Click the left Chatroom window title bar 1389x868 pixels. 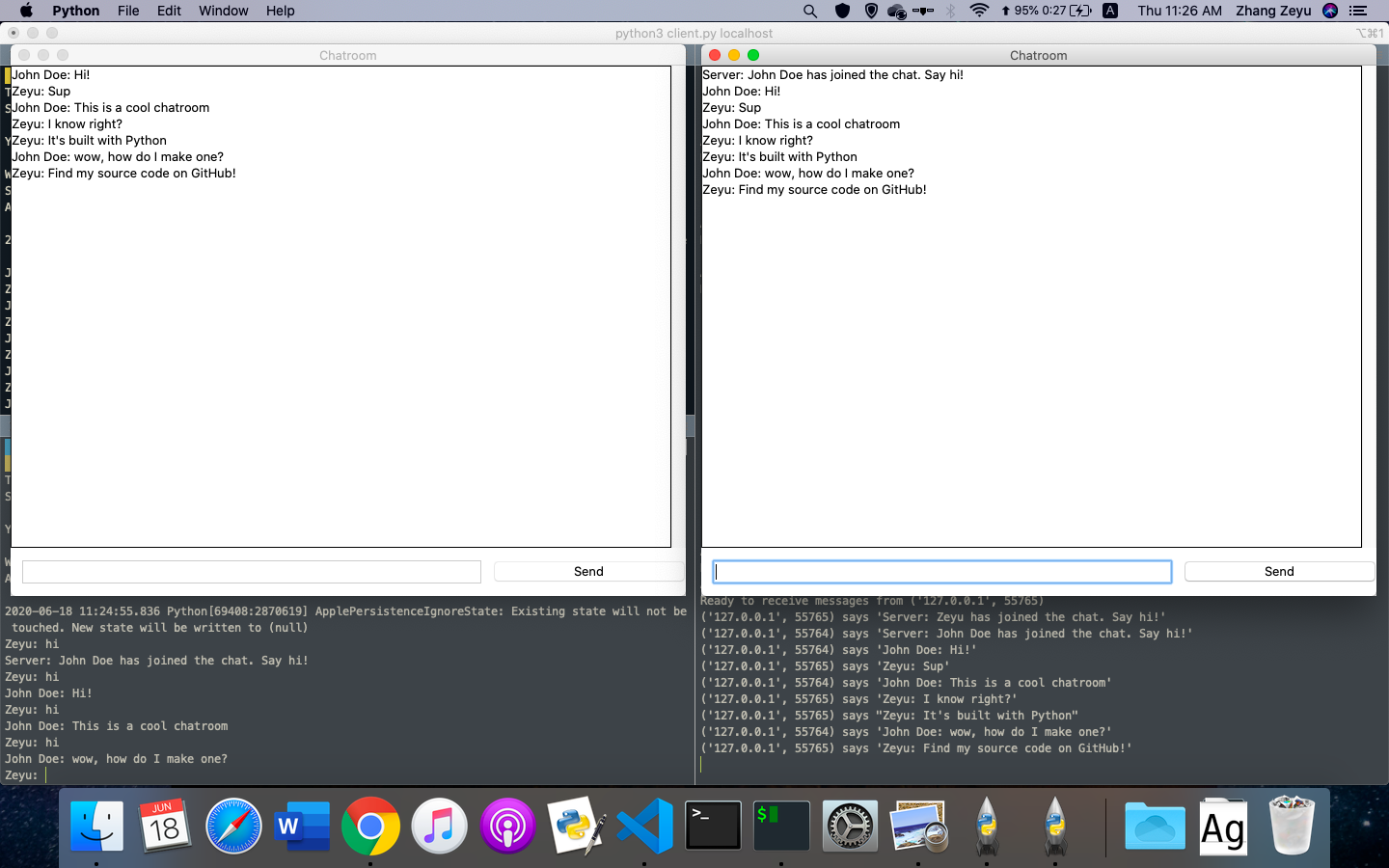pos(347,55)
